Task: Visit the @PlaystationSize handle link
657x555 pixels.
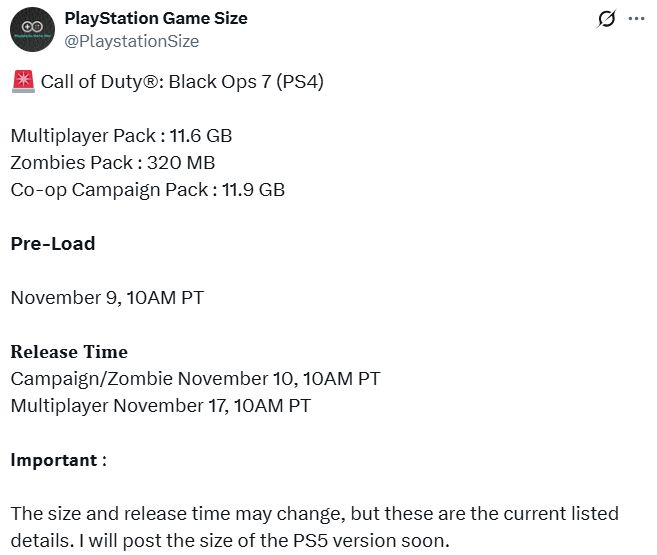Action: click(x=131, y=41)
